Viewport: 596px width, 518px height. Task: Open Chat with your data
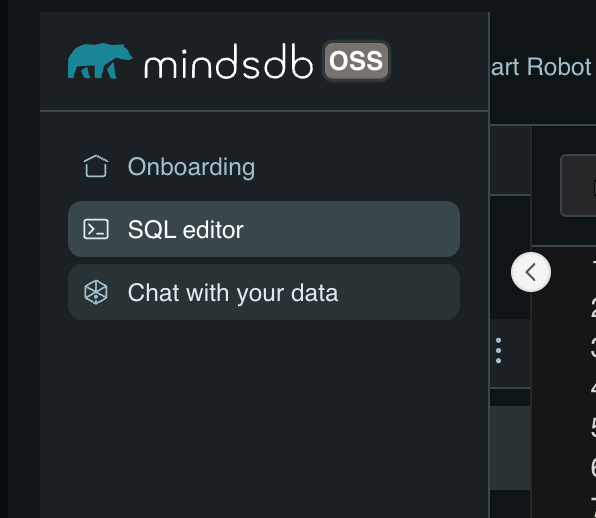[x=264, y=292]
